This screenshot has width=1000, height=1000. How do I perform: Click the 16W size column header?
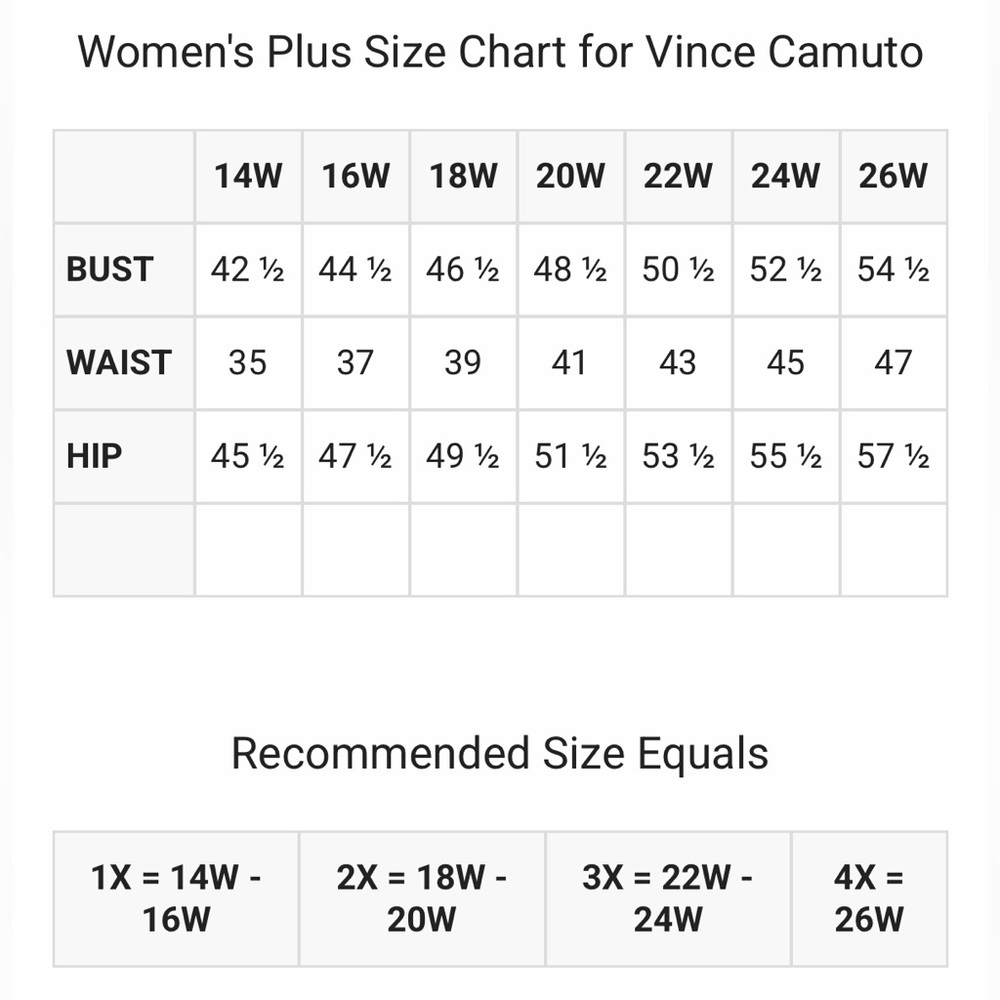[355, 177]
